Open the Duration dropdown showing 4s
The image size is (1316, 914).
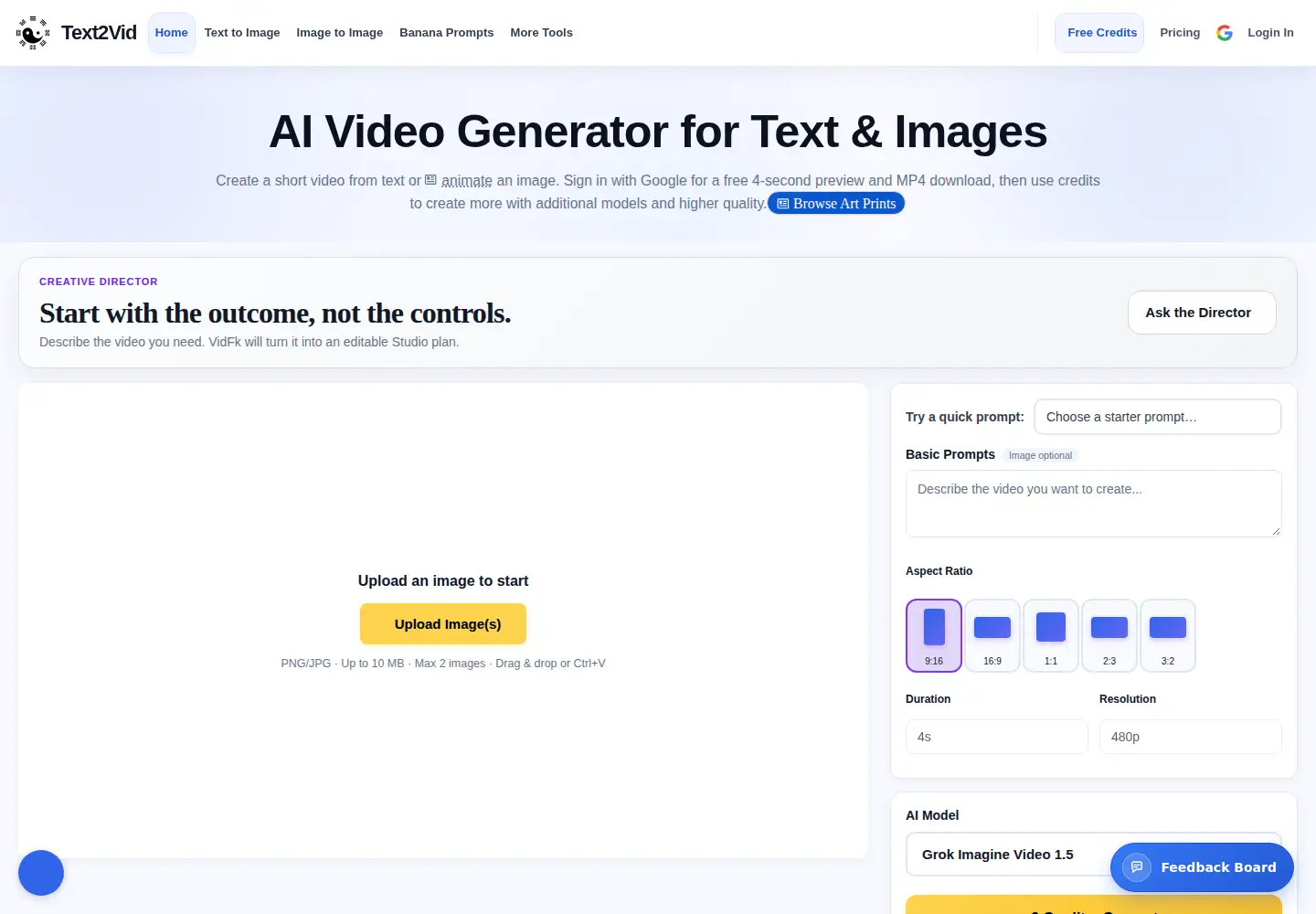[997, 737]
